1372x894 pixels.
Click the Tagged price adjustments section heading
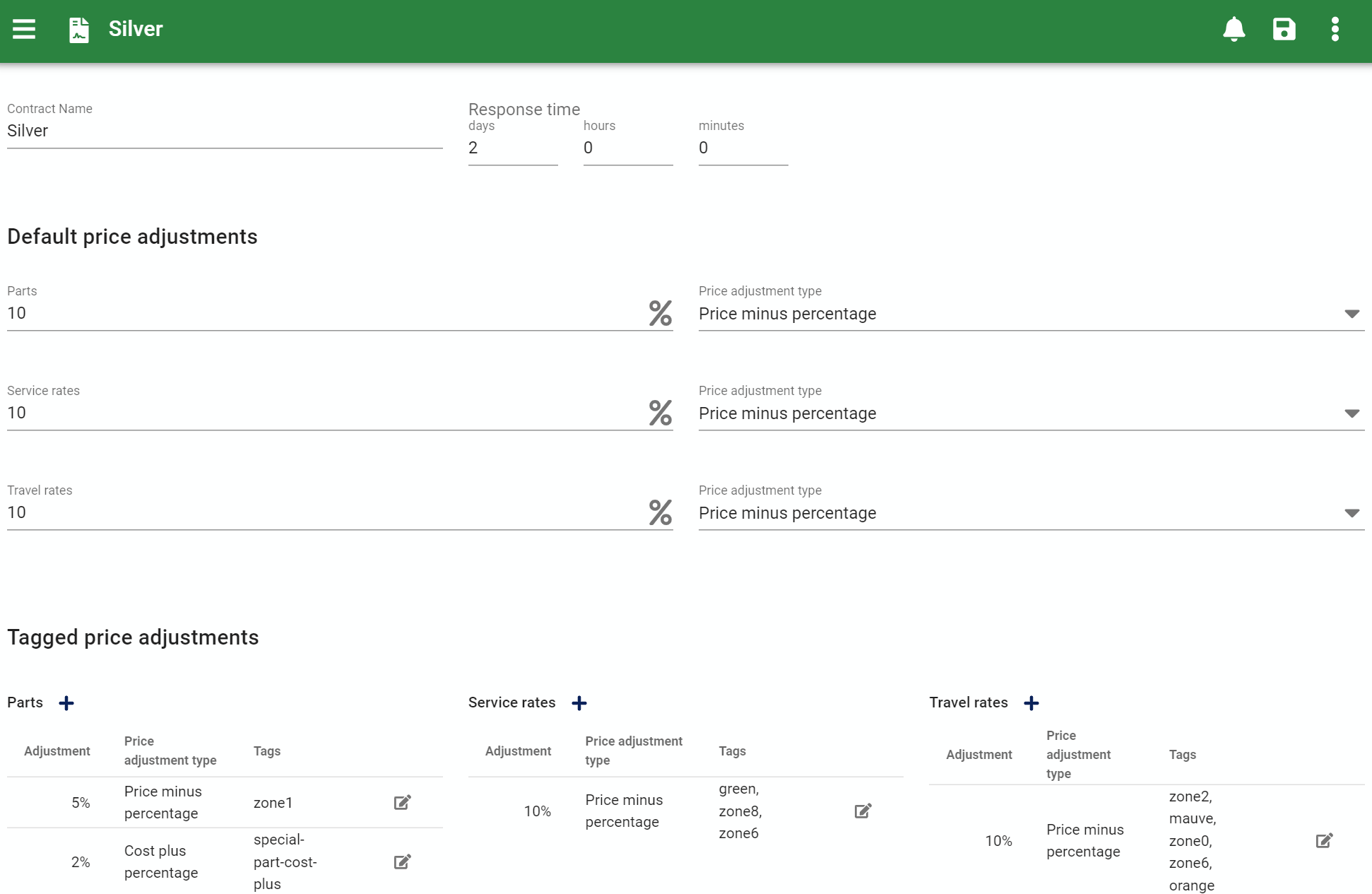[133, 637]
